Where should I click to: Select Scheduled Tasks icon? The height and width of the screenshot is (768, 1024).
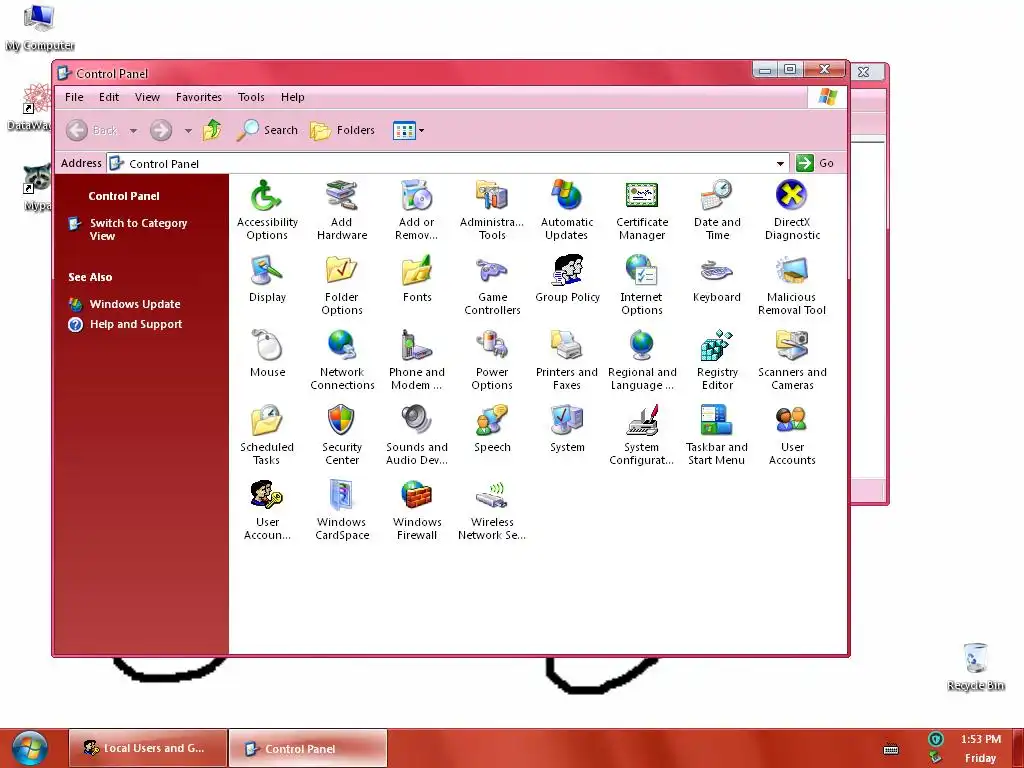(266, 435)
